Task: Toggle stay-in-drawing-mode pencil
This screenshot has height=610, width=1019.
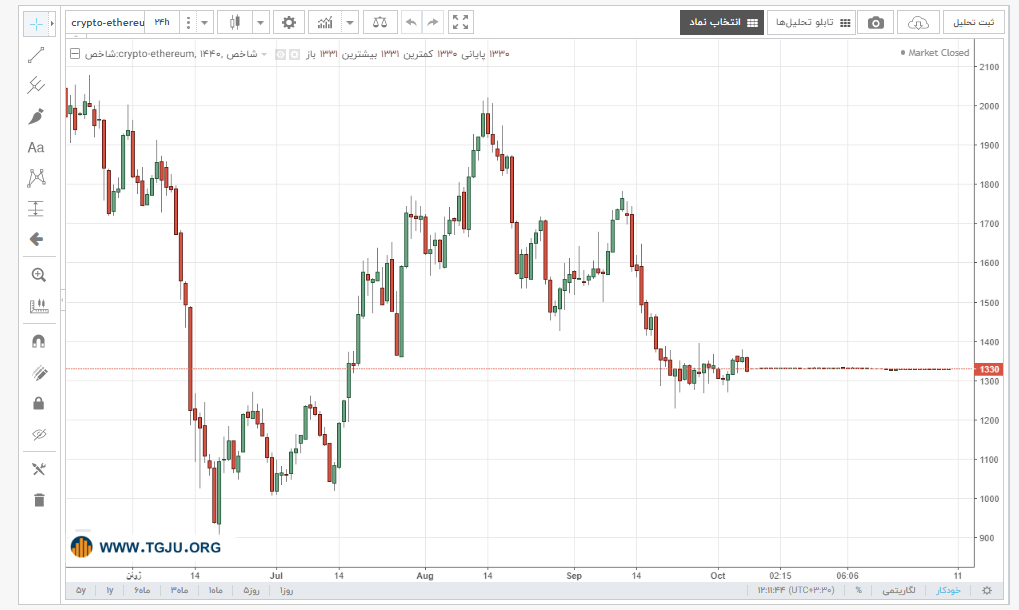Action: click(x=39, y=373)
